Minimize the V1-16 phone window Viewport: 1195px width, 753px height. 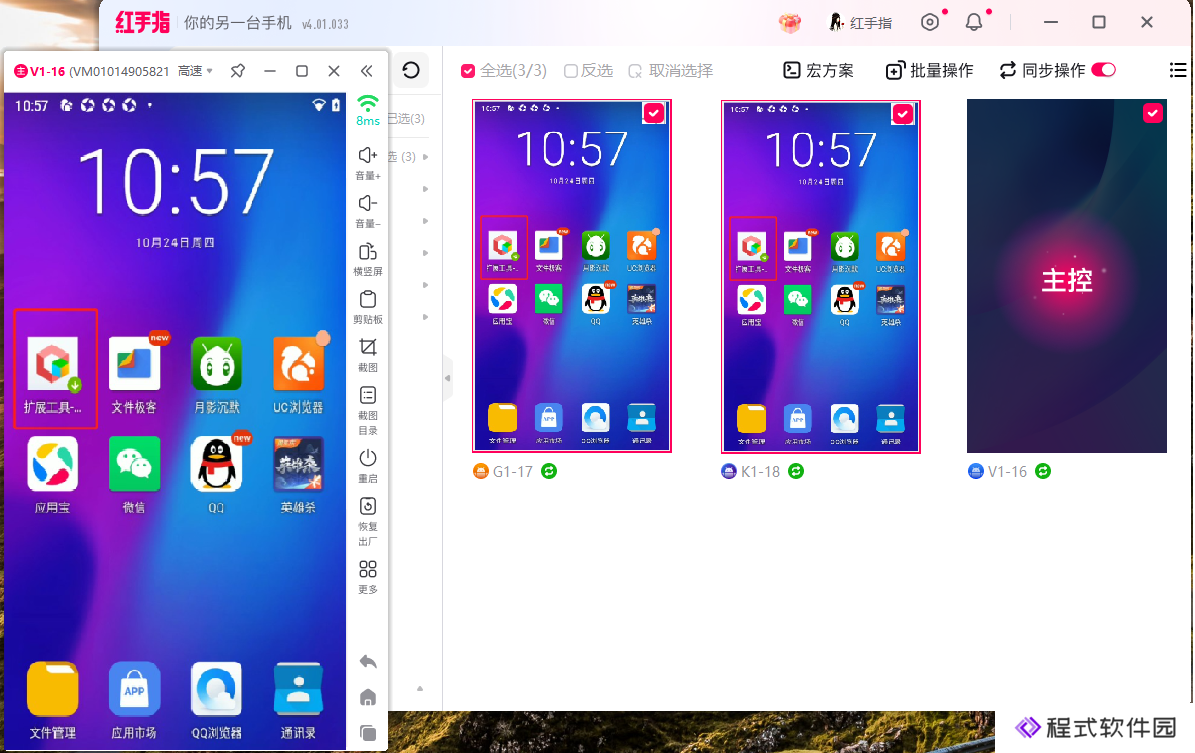coord(270,71)
